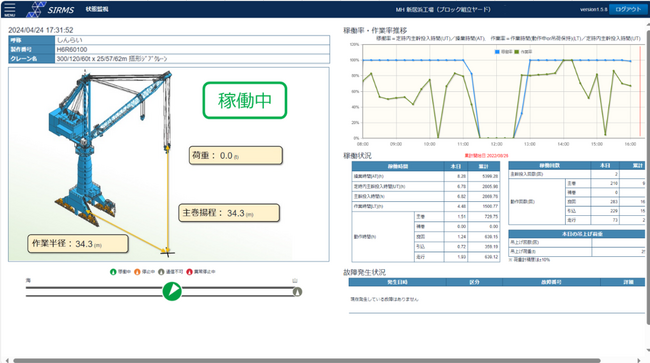This screenshot has width=650, height=363.
Task: Click the gray 通信不可 legend icon
Action: 161,272
